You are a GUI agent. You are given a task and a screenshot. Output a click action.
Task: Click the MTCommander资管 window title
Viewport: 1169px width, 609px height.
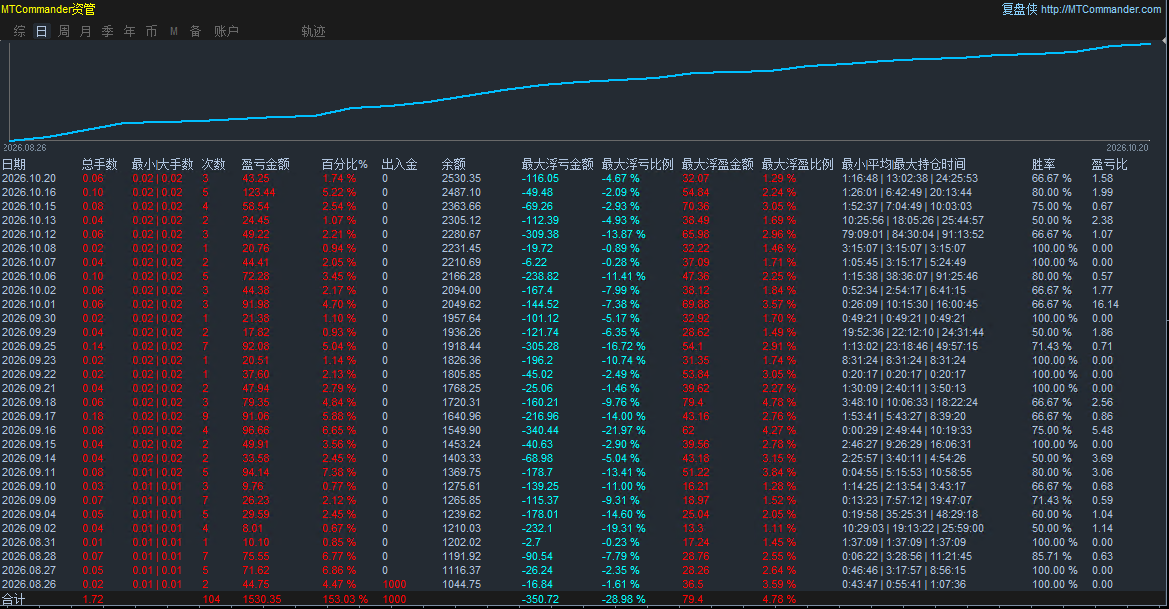tap(48, 9)
